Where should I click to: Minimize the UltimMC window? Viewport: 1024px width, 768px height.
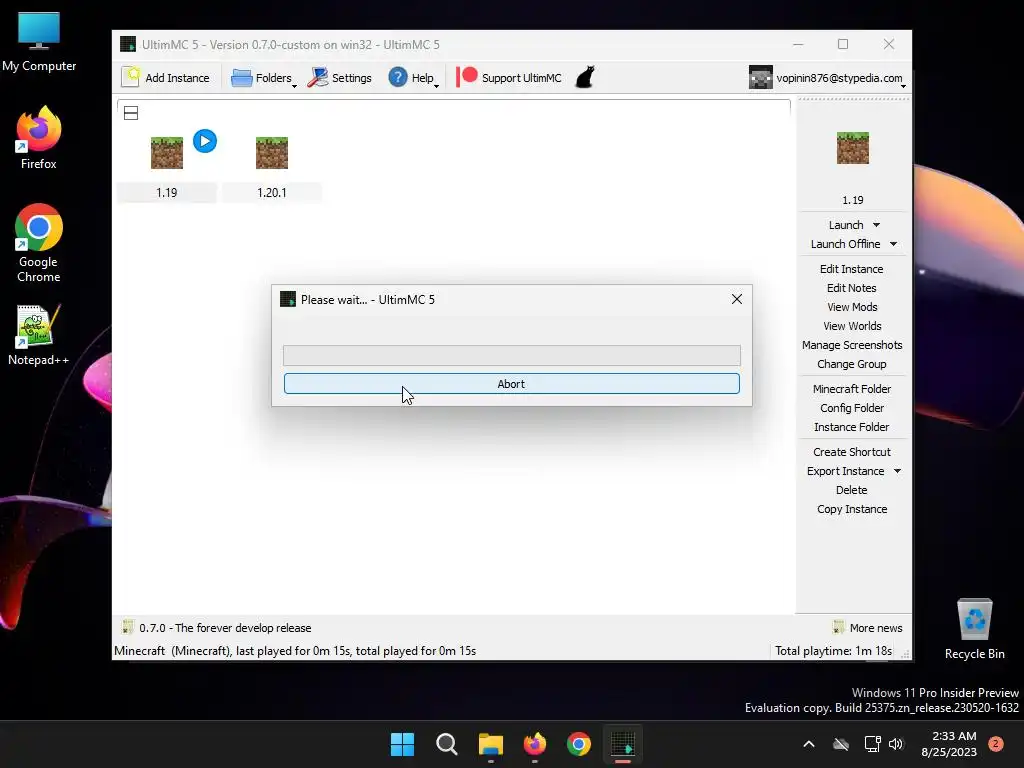798,44
